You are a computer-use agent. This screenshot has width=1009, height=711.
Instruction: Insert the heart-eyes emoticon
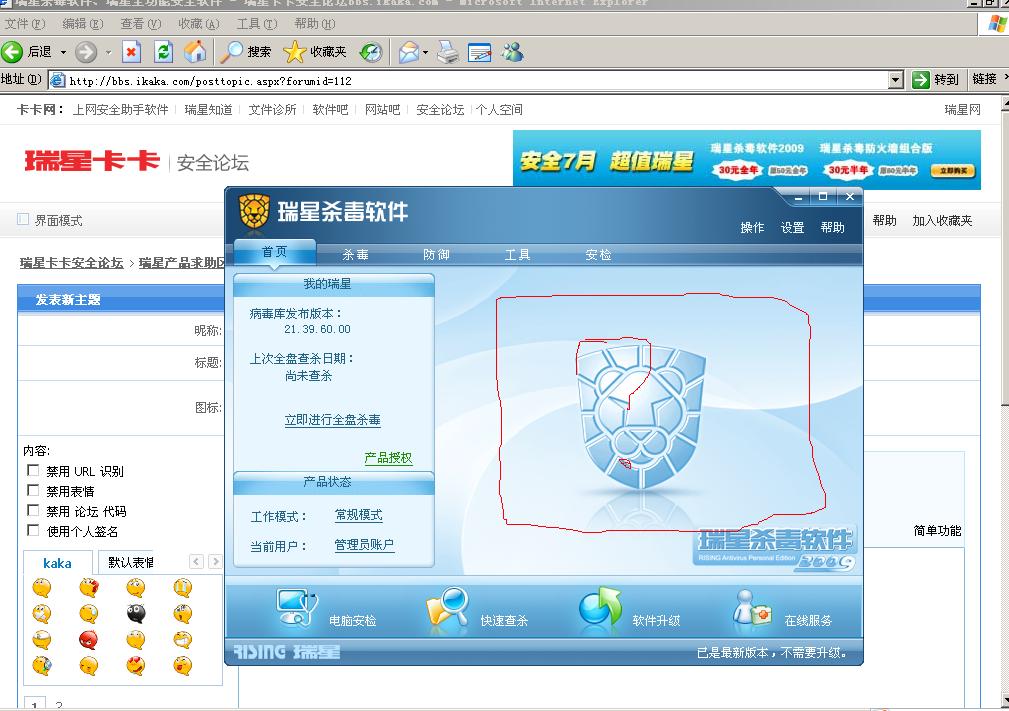136,665
